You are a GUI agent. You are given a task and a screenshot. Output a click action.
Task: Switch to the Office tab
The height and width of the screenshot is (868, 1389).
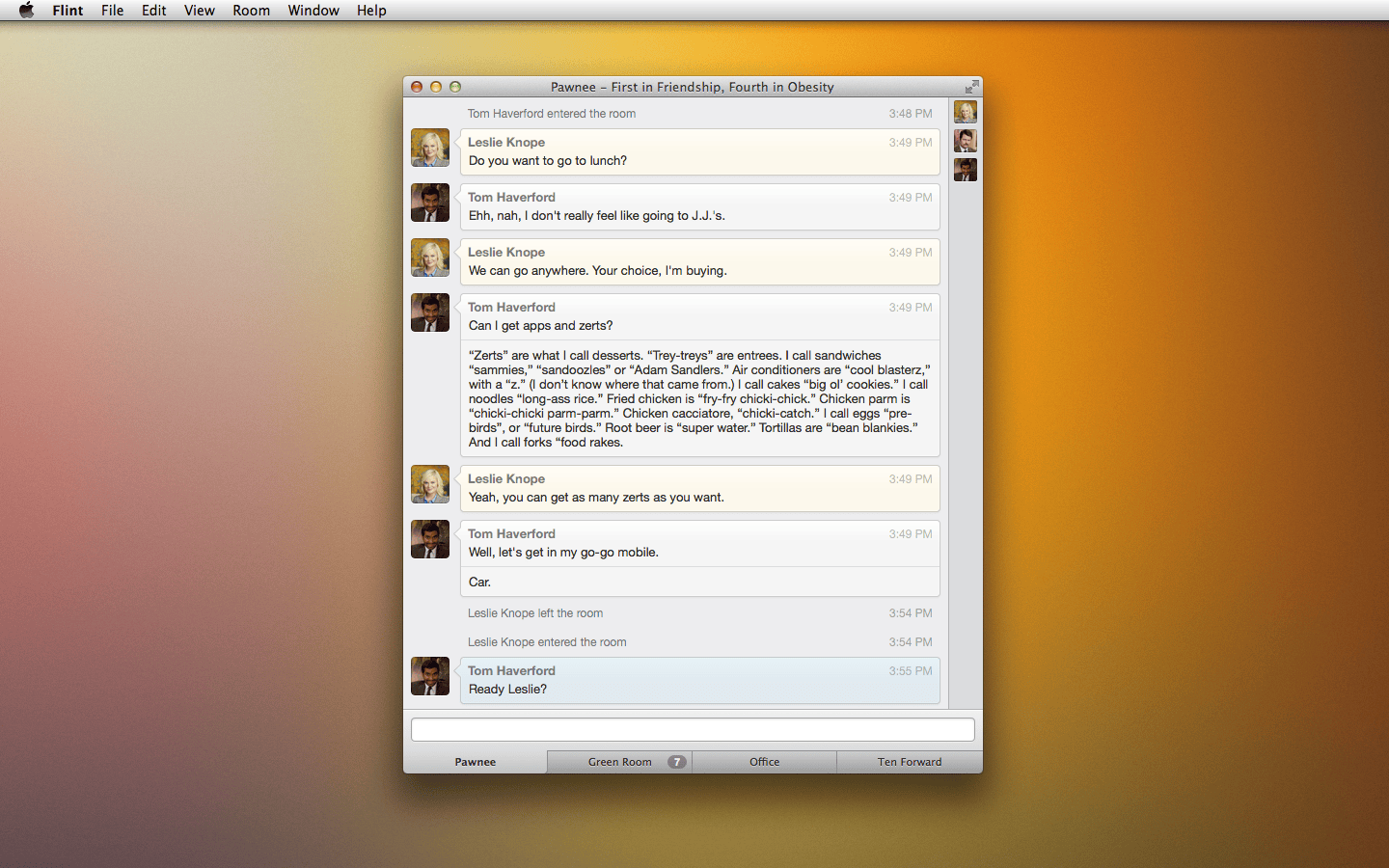[764, 762]
